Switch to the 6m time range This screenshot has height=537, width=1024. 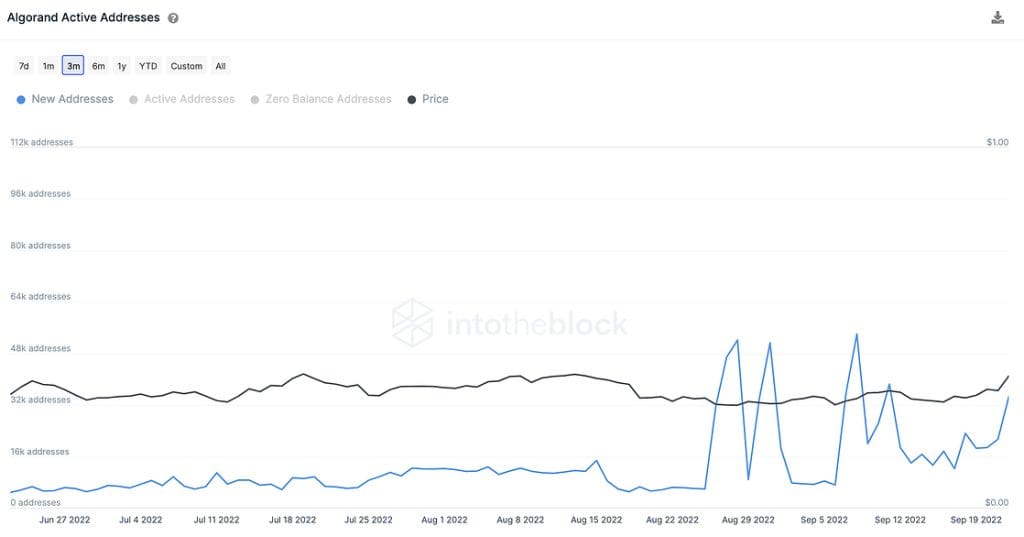tap(98, 66)
